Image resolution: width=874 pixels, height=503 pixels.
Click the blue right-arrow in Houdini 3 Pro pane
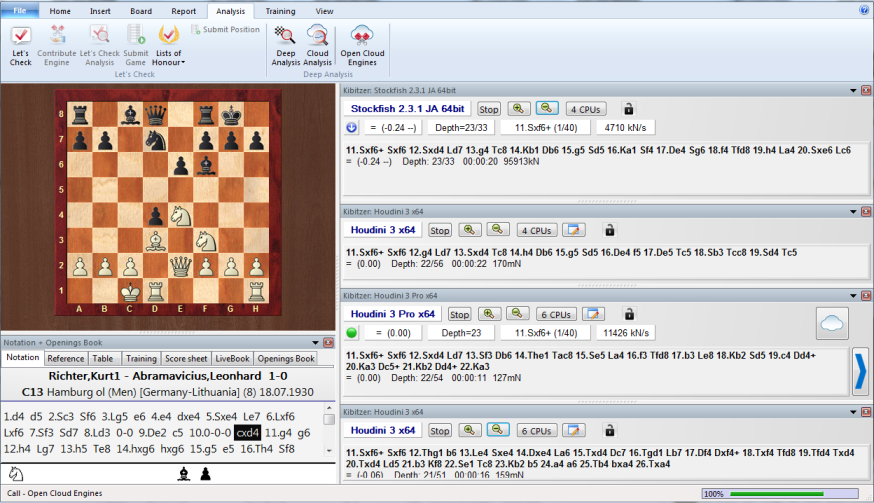(x=861, y=371)
